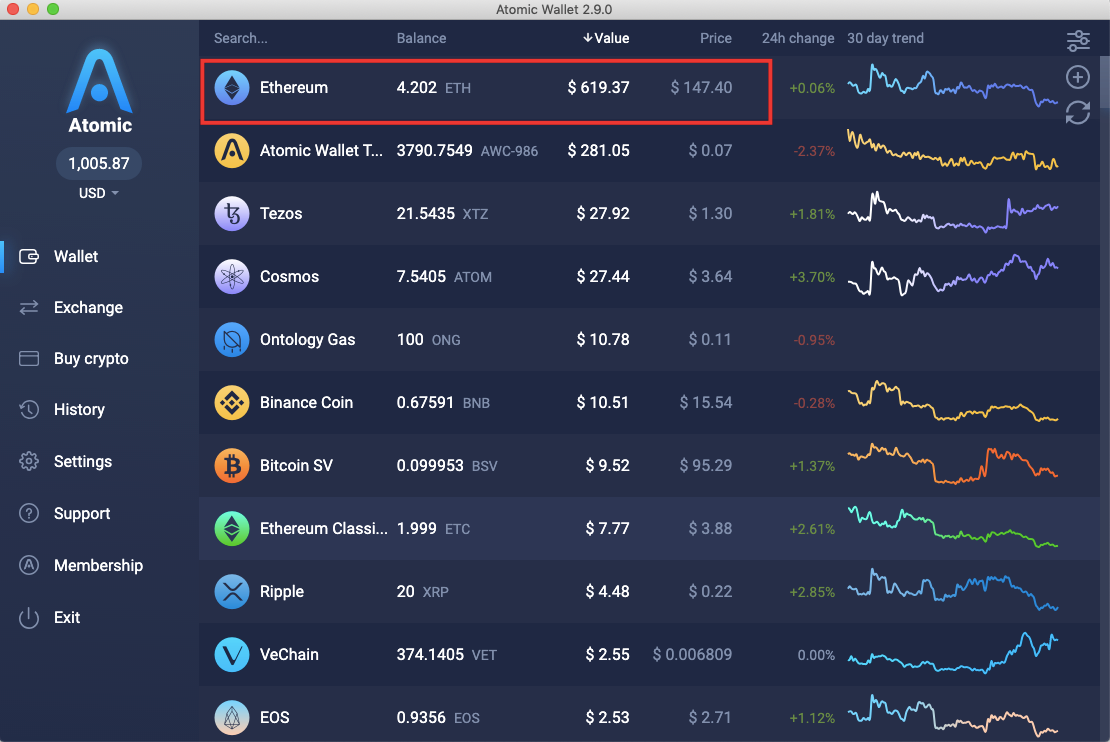Open the Cosmos 30 day trend chart
Image resolution: width=1110 pixels, height=742 pixels.
point(953,275)
